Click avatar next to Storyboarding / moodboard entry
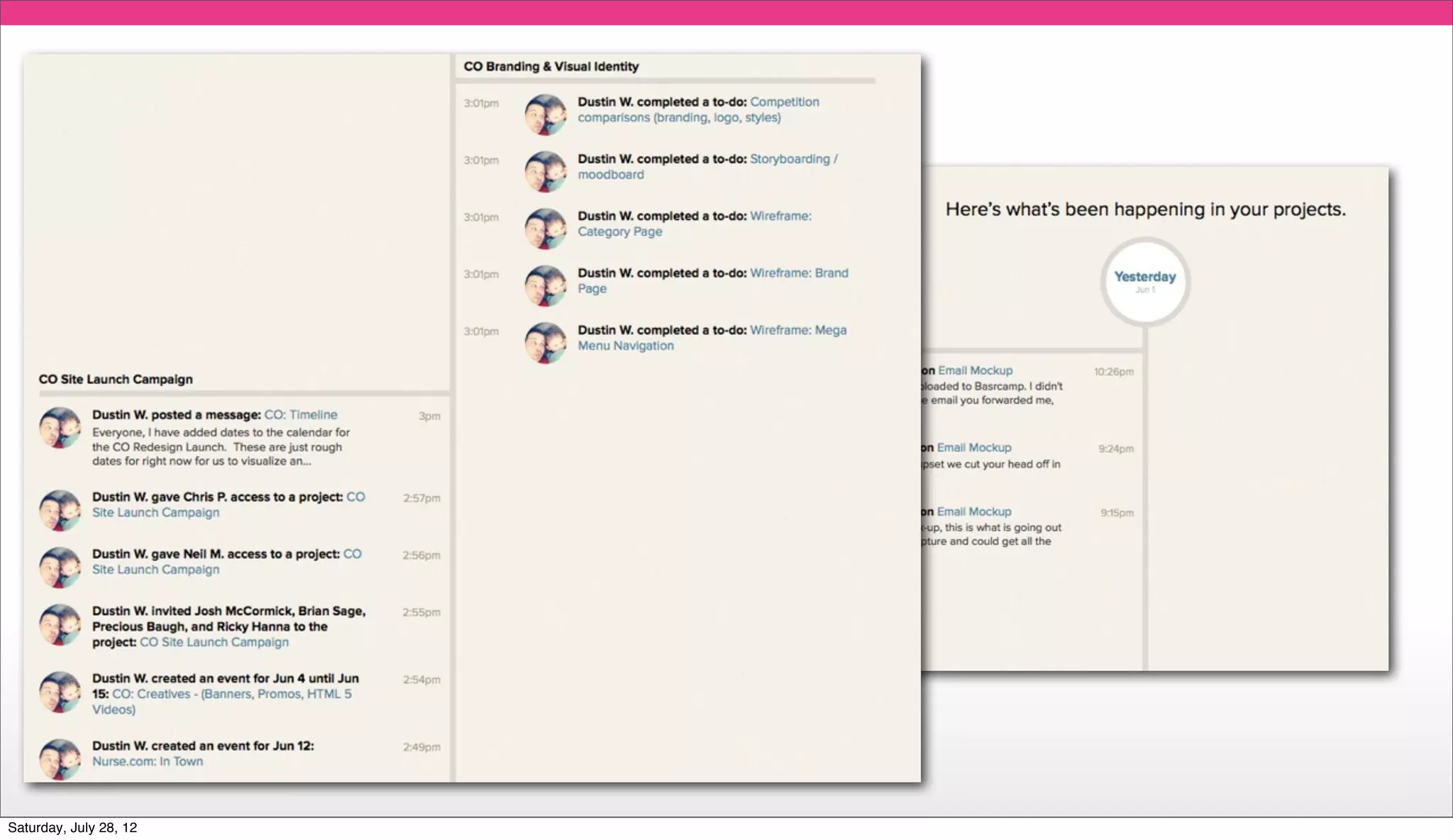Screen dimensions: 1453x840 pos(546,172)
